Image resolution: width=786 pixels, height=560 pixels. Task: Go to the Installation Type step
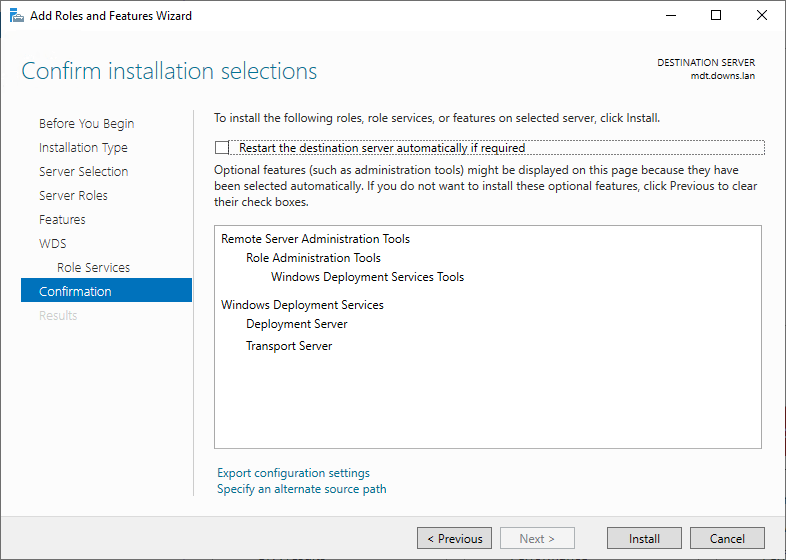click(83, 148)
